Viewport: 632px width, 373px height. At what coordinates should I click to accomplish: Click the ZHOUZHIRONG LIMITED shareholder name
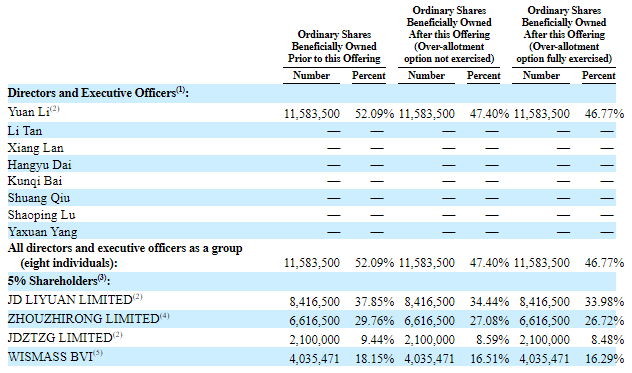[x=88, y=319]
